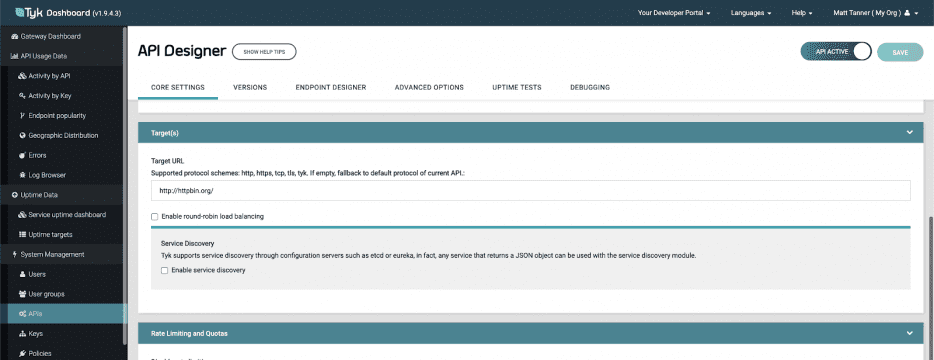Switch to the Endpoint Designer tab
This screenshot has height=360, width=934.
pyautogui.click(x=331, y=87)
